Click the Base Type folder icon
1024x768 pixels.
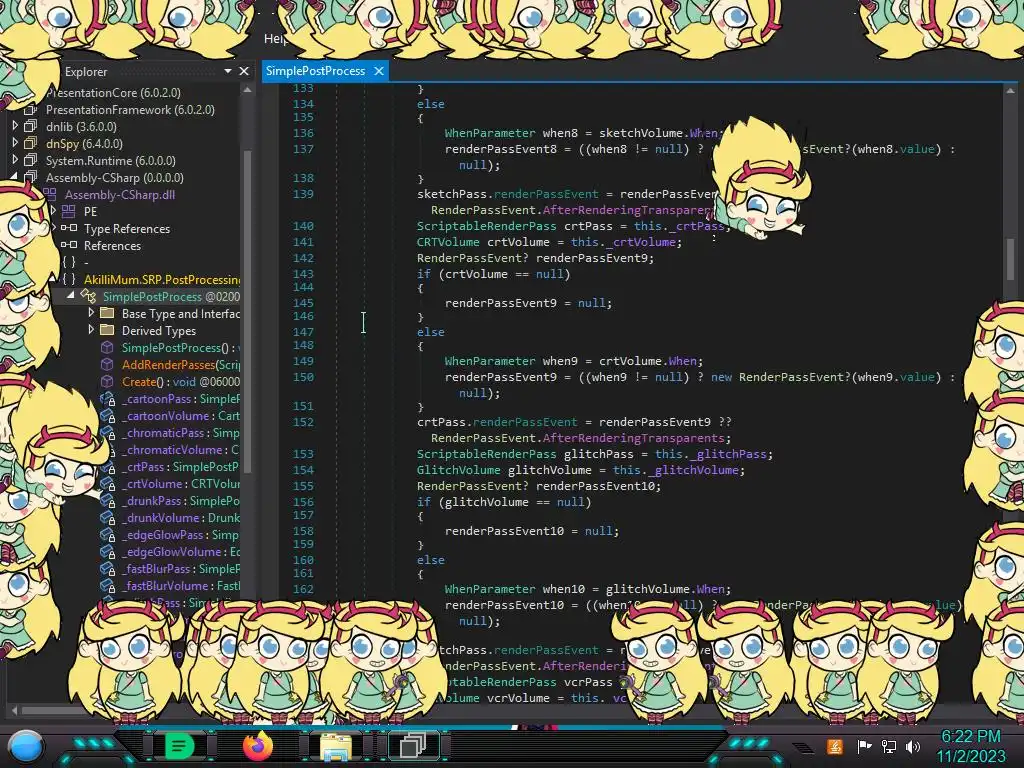pyautogui.click(x=107, y=313)
